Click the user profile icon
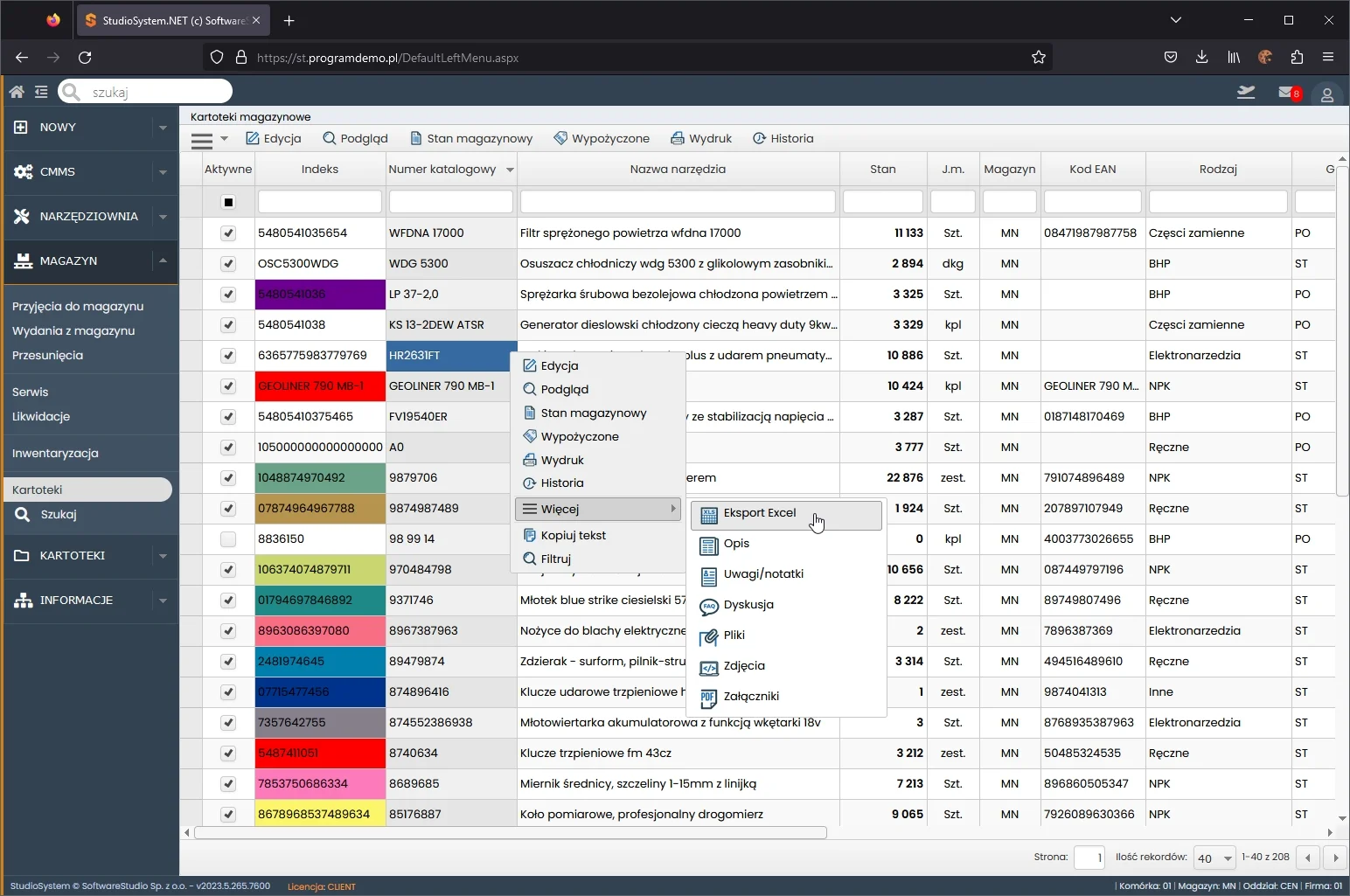The image size is (1350, 896). pos(1326,94)
